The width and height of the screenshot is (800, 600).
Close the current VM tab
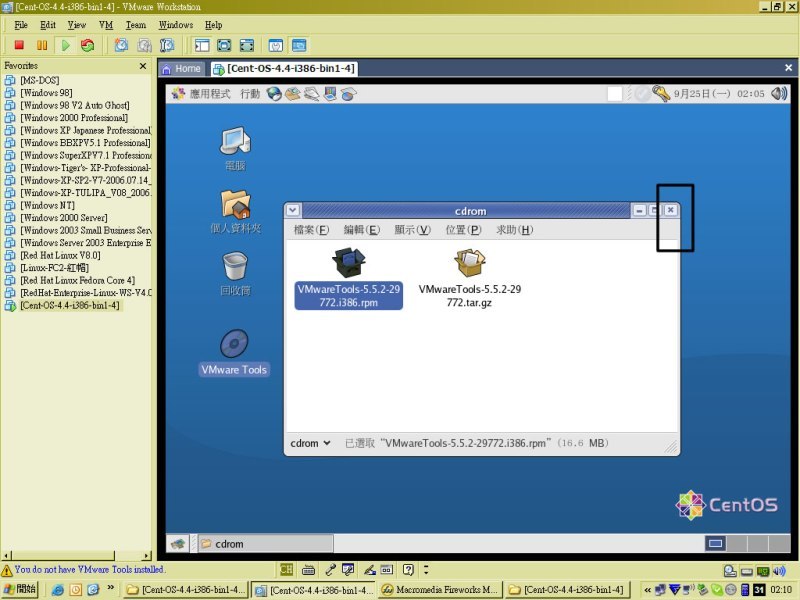click(788, 67)
